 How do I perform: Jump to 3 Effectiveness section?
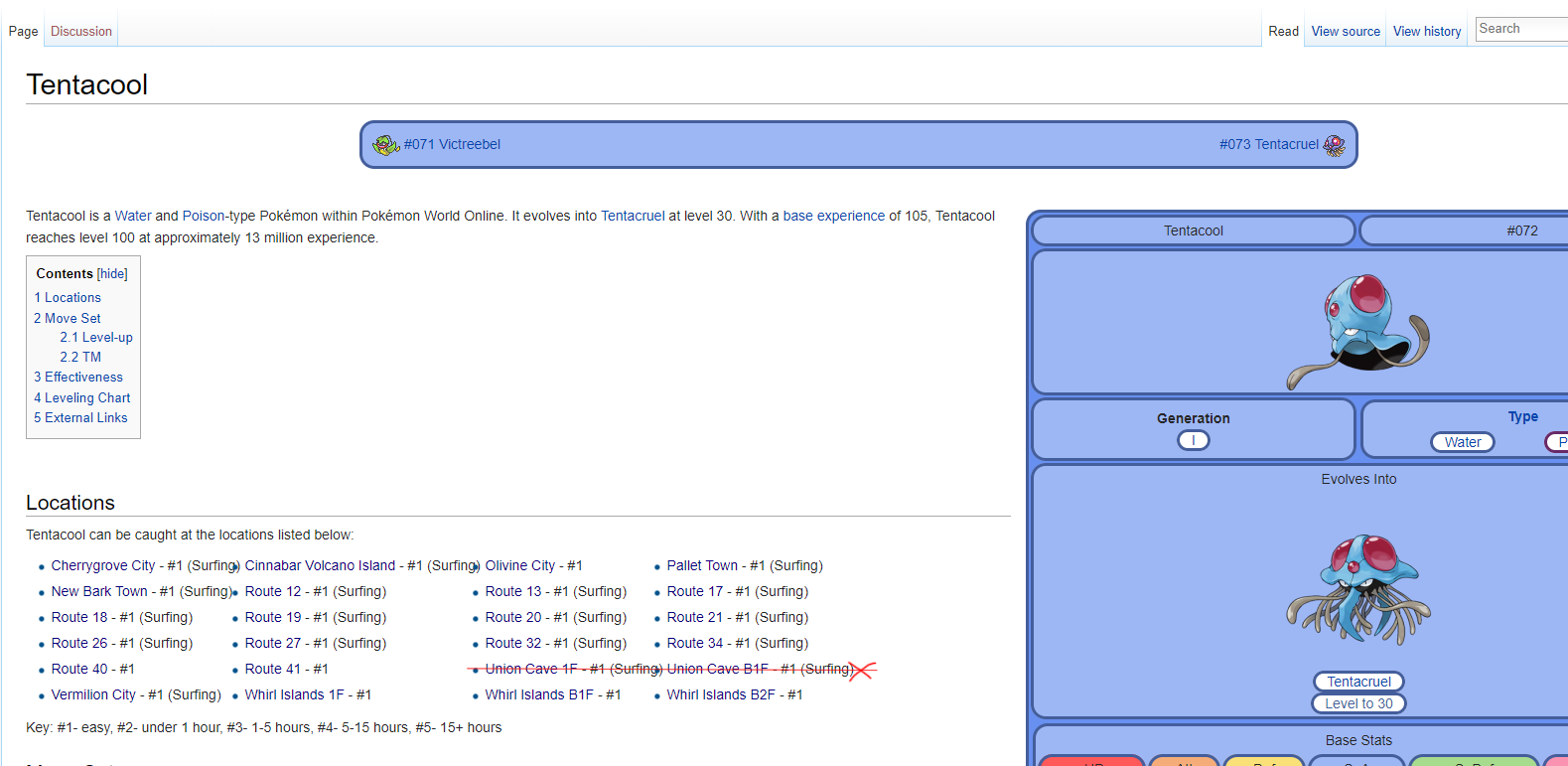pyautogui.click(x=78, y=377)
